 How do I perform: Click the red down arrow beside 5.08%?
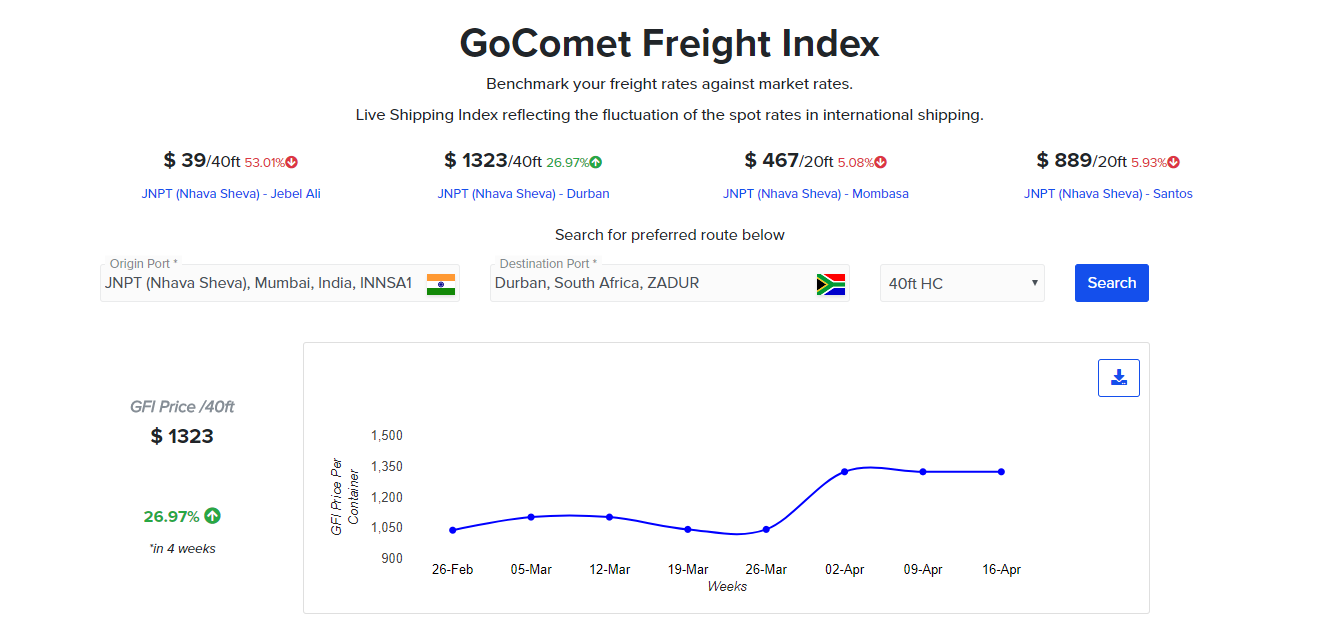click(x=880, y=159)
